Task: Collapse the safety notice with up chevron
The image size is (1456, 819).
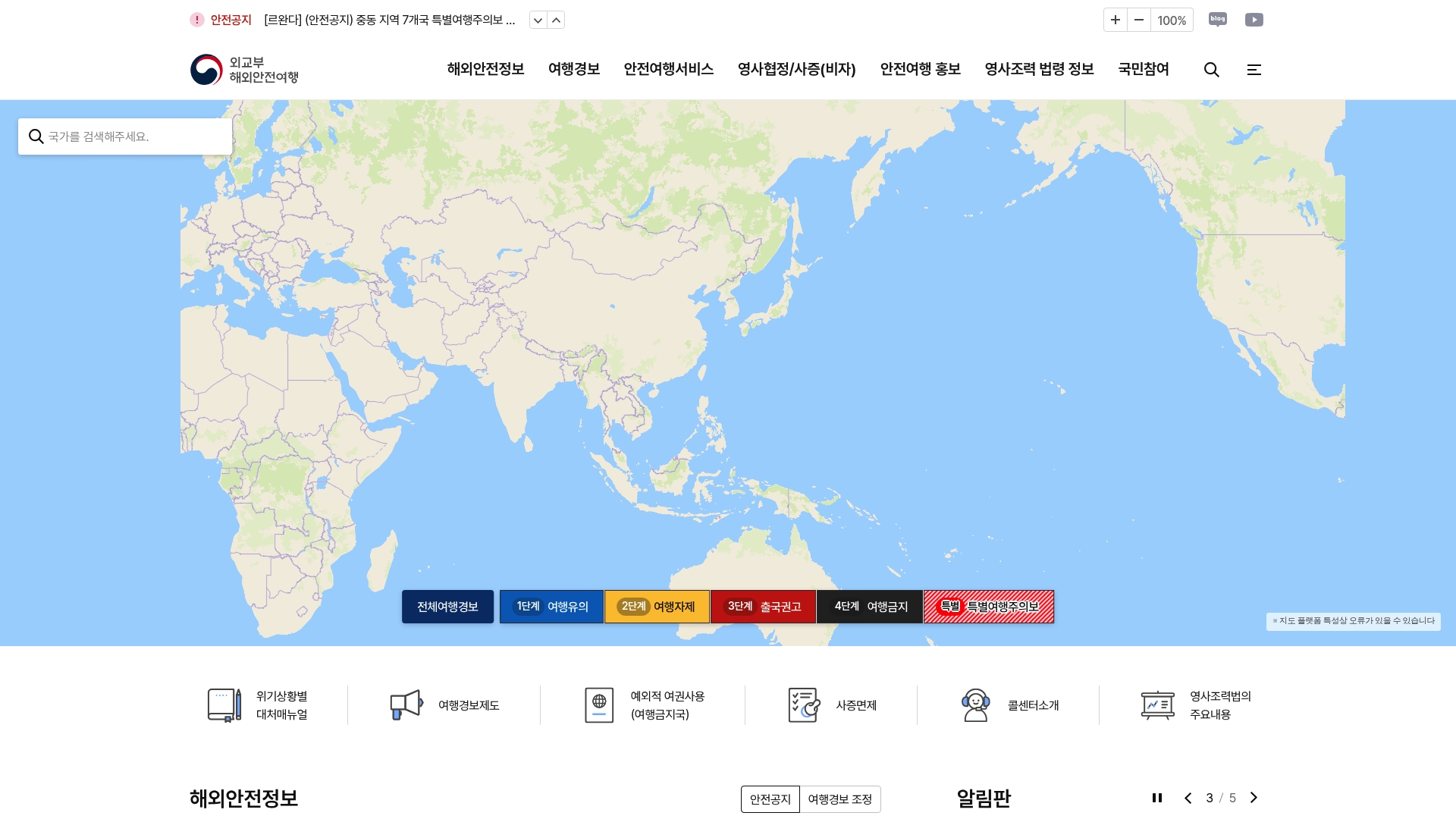Action: (556, 20)
